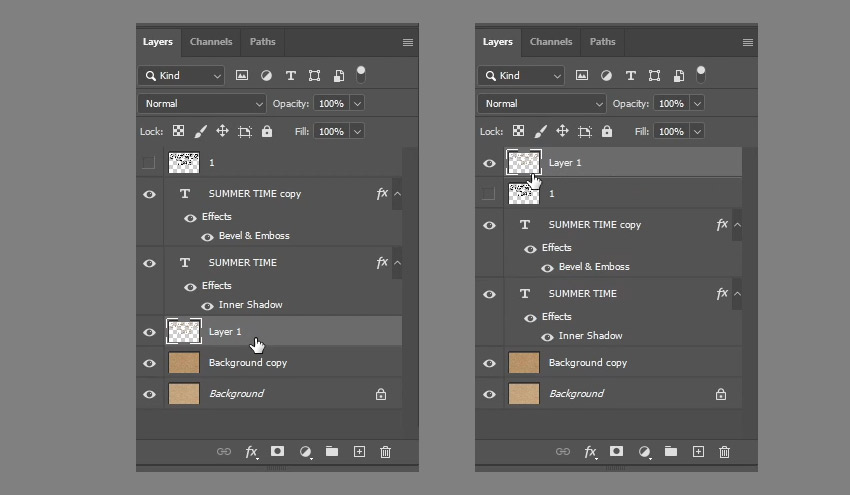
Task: Switch to the Channels tab in left panel
Action: pyautogui.click(x=211, y=42)
